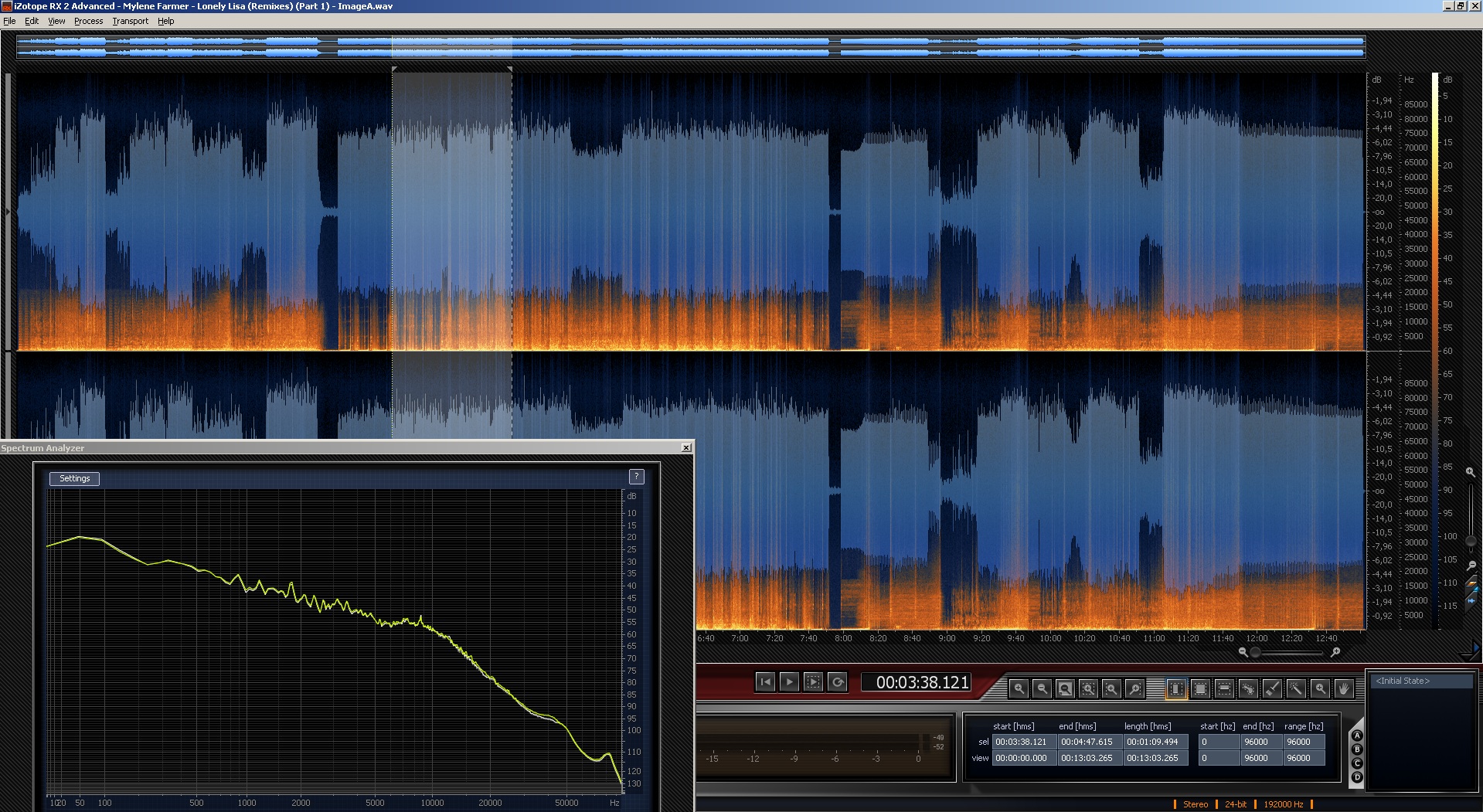Select Initial State in history list
The image size is (1483, 812).
coord(1421,681)
